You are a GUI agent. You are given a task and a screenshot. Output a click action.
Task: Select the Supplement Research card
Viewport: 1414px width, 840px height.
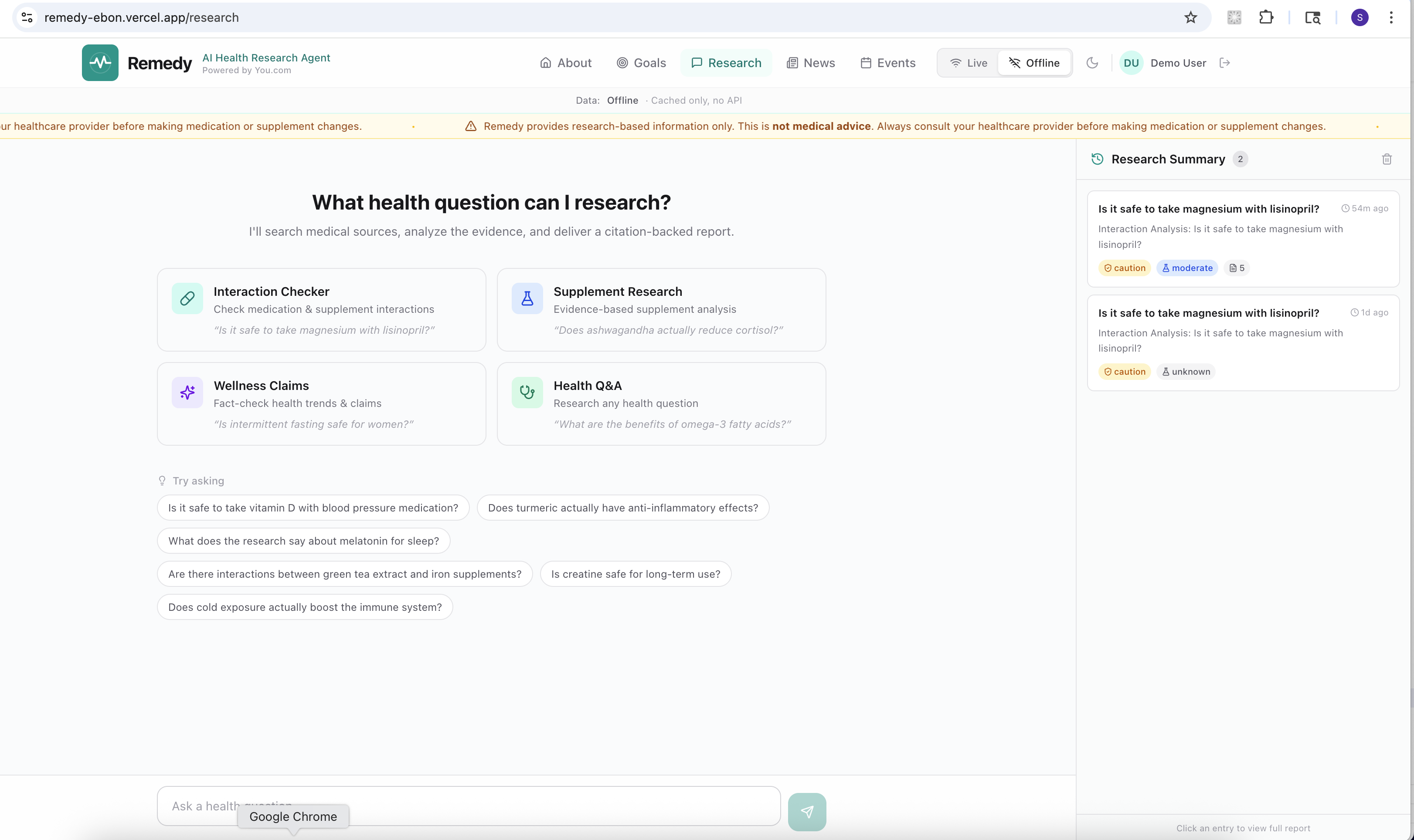tap(661, 310)
